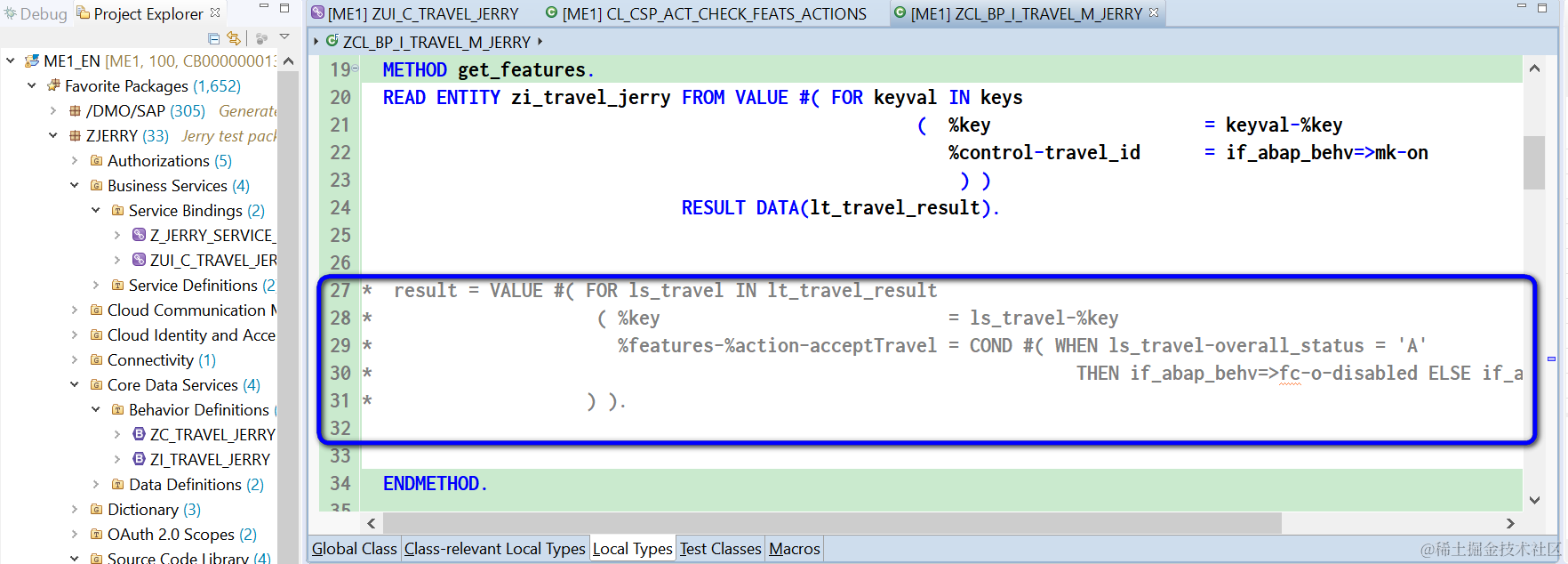Expand the Service Definitions folder

[x=96, y=286]
